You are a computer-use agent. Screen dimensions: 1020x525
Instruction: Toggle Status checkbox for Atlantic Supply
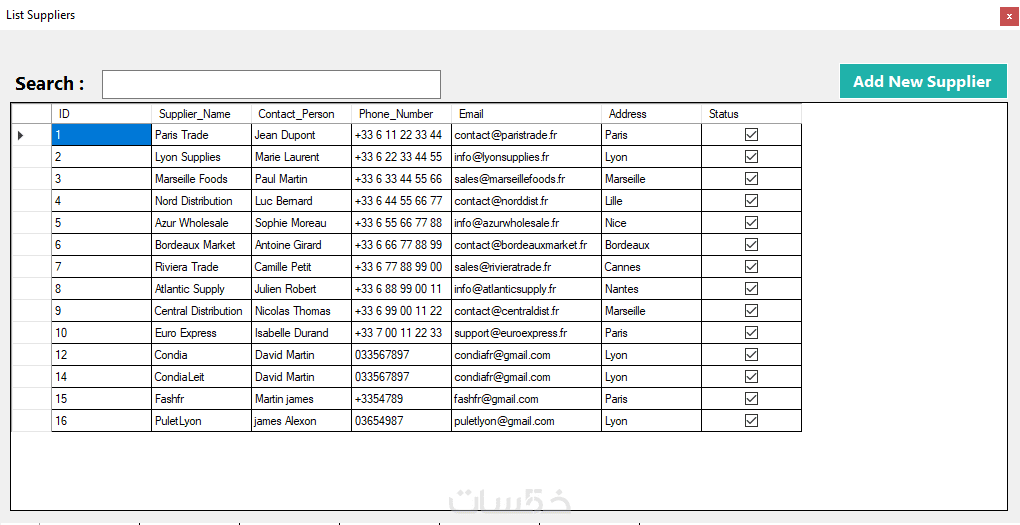pos(751,289)
